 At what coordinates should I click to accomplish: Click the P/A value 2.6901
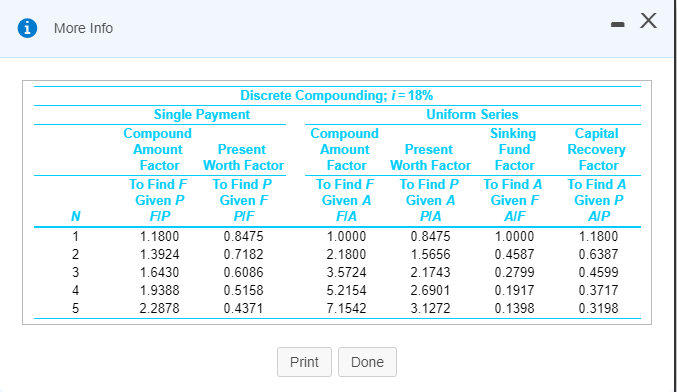coord(430,290)
